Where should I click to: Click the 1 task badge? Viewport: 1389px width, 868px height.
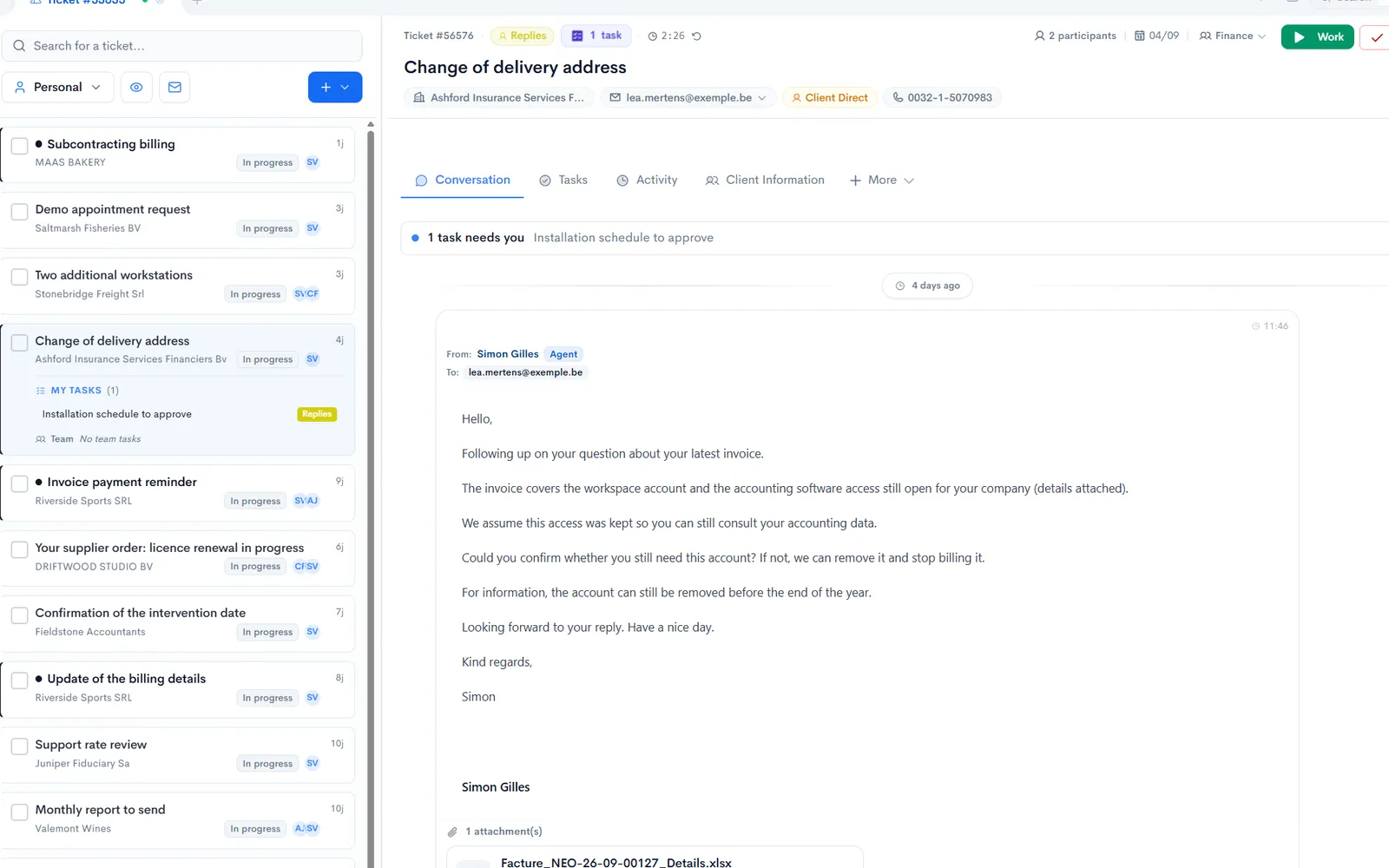click(x=596, y=36)
